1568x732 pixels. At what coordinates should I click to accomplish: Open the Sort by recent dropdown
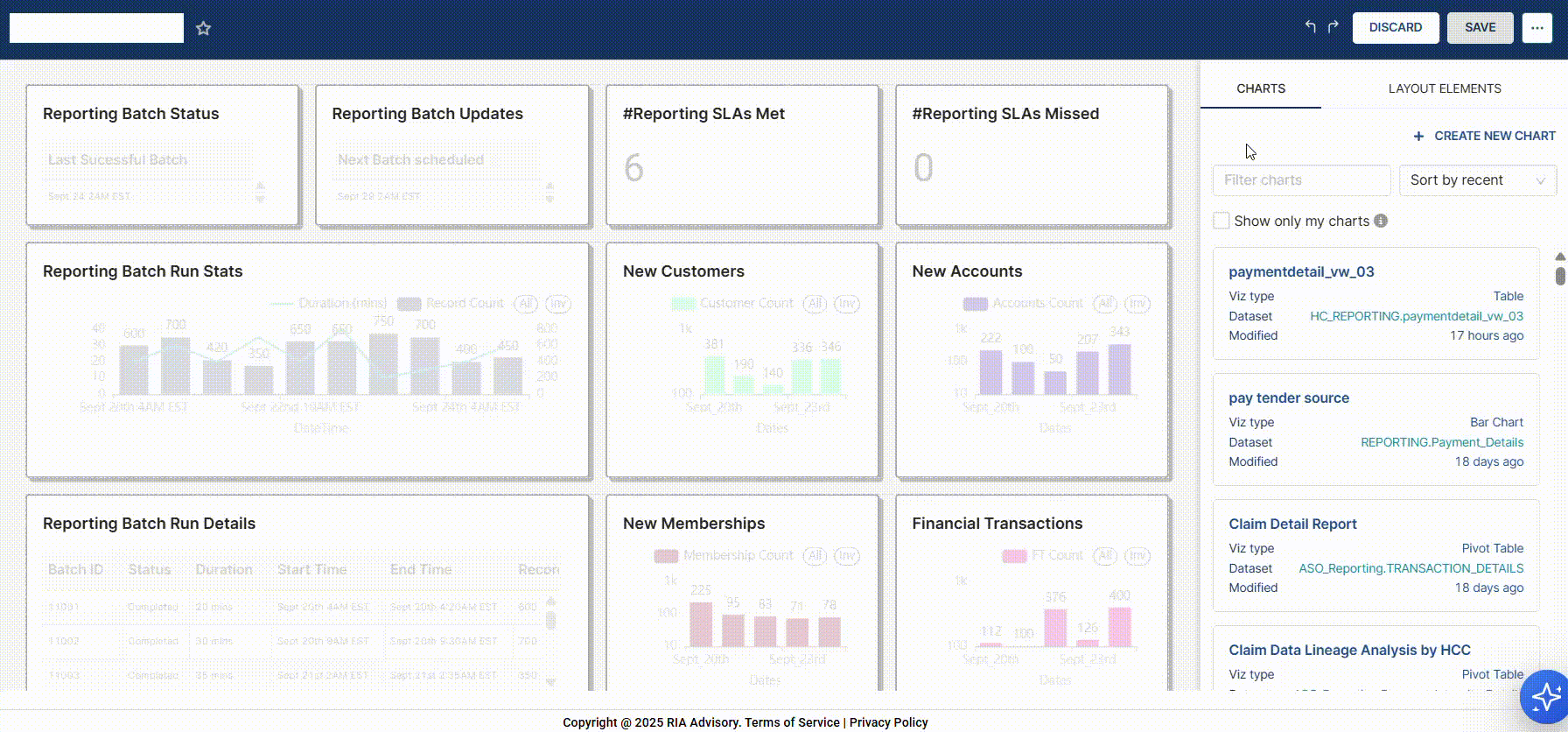pyautogui.click(x=1477, y=180)
